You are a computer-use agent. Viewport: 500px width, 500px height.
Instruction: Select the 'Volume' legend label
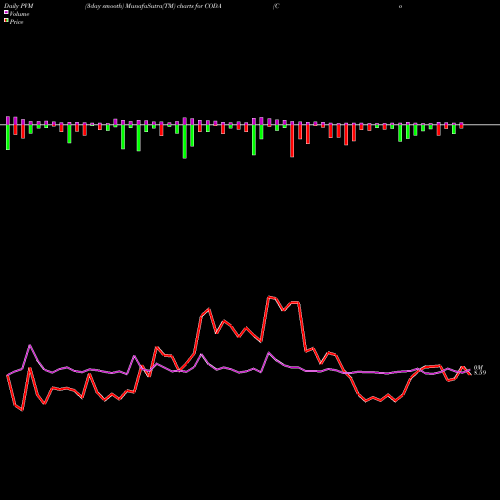click(19, 14)
